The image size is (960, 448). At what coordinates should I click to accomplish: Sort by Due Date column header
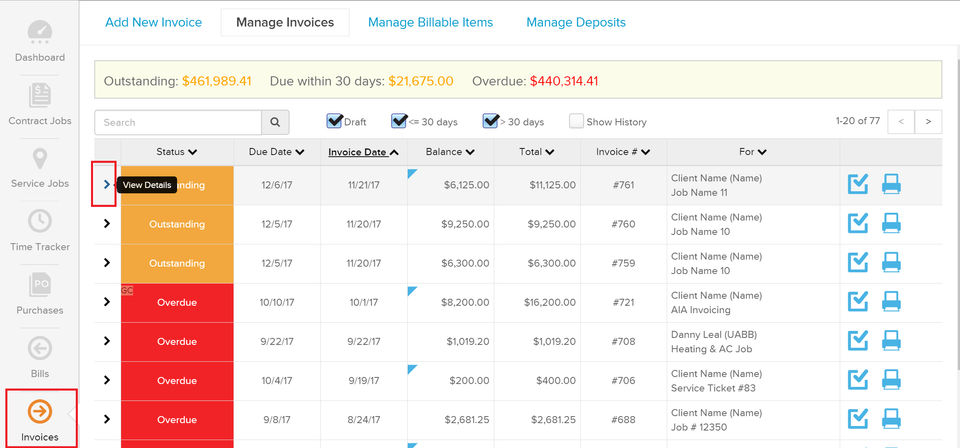[x=277, y=152]
